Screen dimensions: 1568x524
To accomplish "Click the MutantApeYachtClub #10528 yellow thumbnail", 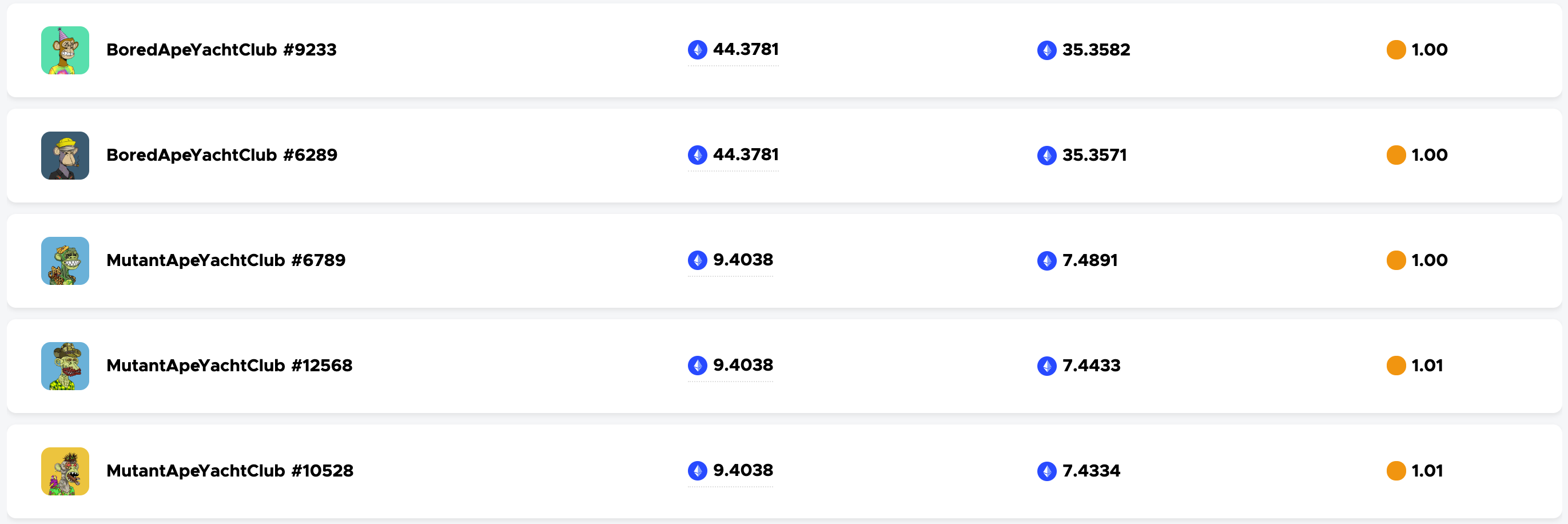I will pos(65,471).
